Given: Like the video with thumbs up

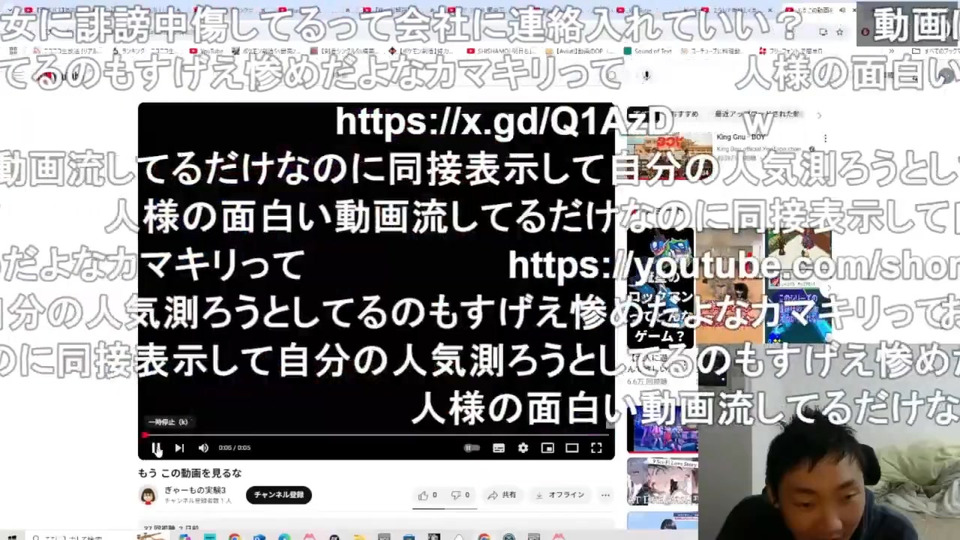Looking at the screenshot, I should point(427,495).
